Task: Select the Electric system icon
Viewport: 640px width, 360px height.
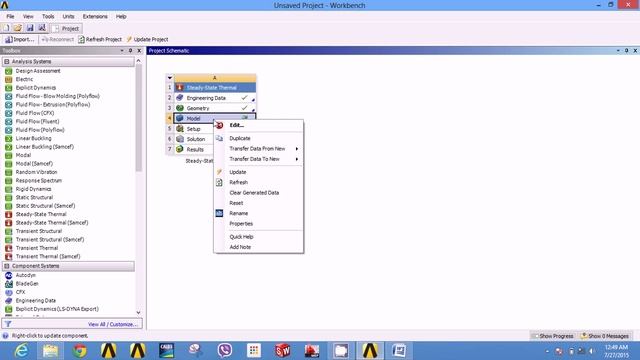Action: [x=9, y=80]
